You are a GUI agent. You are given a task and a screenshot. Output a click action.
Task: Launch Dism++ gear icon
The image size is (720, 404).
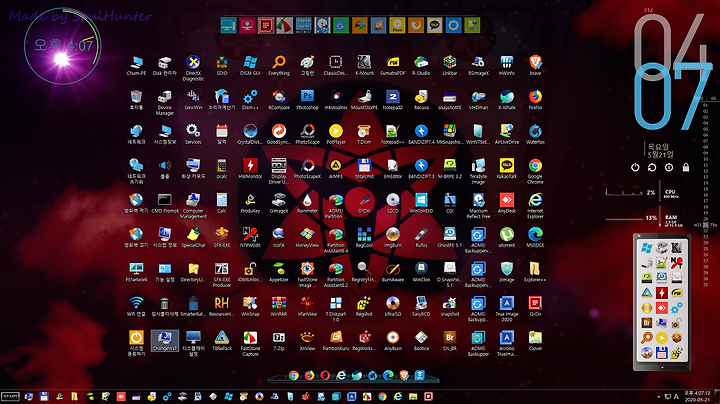click(x=250, y=100)
